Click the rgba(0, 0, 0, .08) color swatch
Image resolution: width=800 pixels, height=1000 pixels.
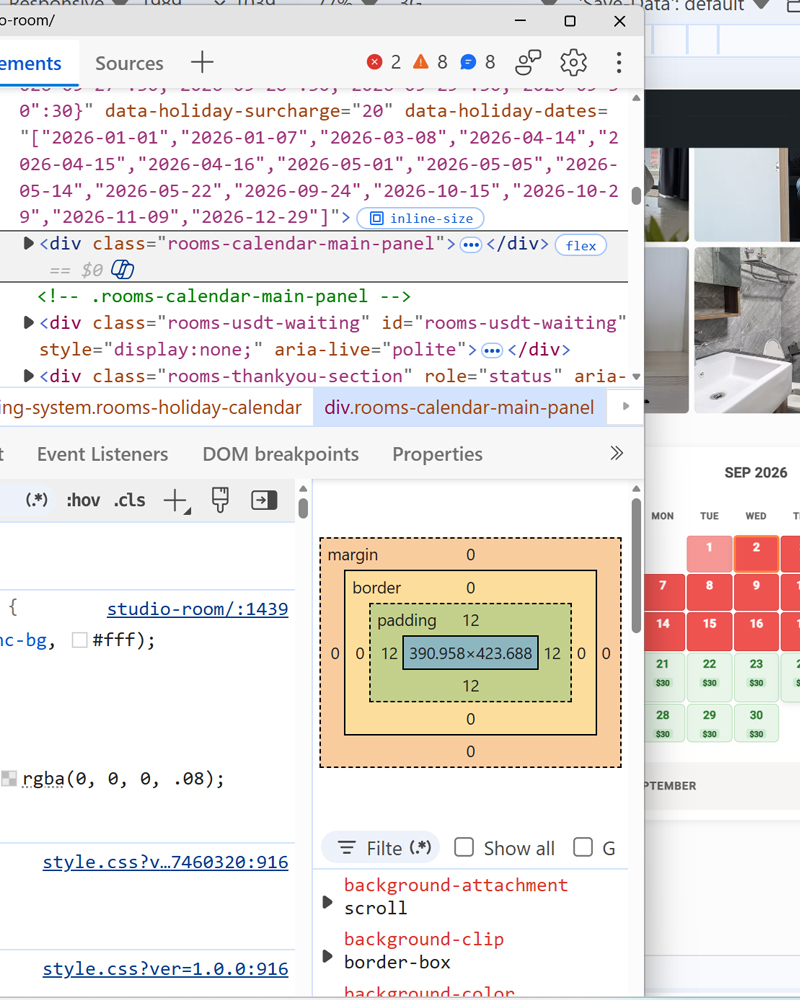(x=9, y=778)
